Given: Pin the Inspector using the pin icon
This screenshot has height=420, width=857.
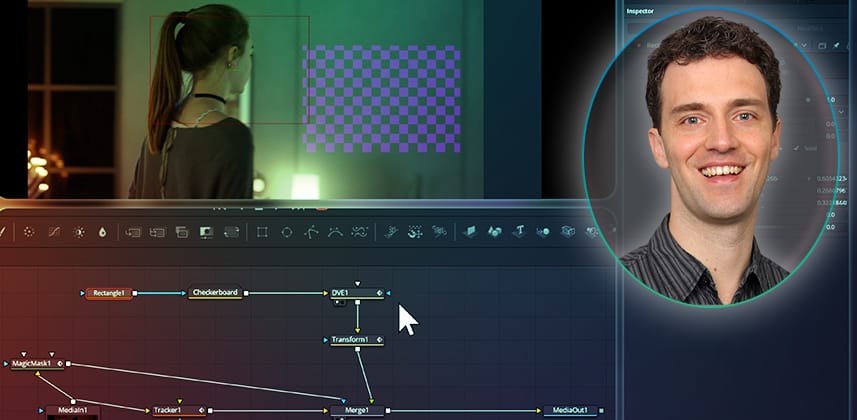Looking at the screenshot, I should [x=836, y=45].
